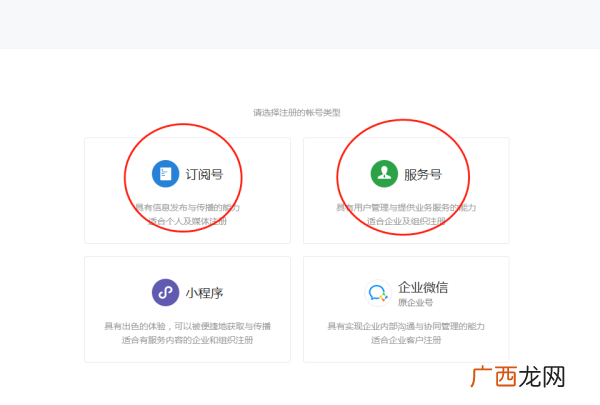The width and height of the screenshot is (600, 405).
Task: Click the text 具有信息发布与传播的能力
Action: tap(188, 207)
